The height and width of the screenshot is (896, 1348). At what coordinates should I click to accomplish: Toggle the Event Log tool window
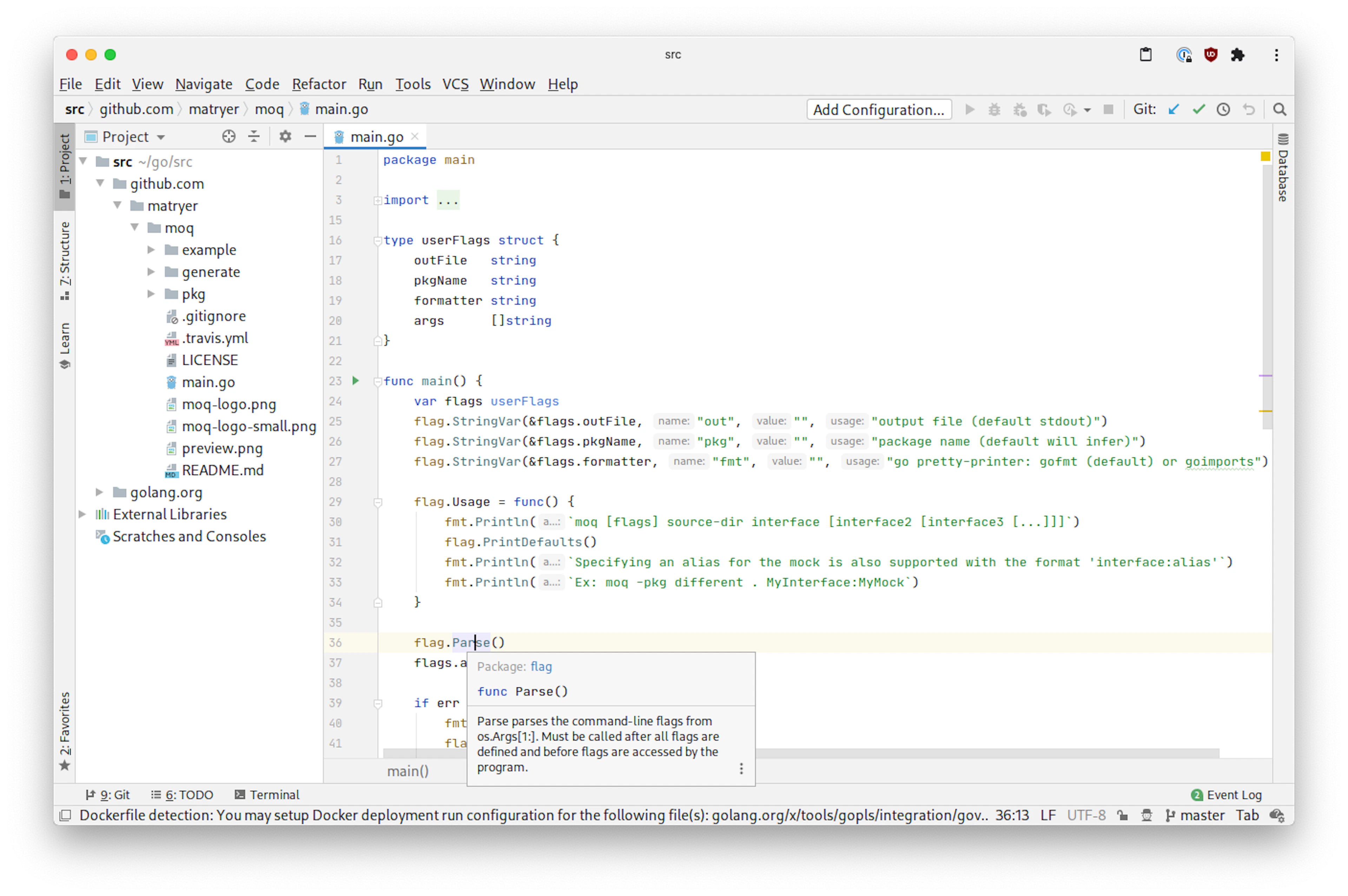tap(1226, 795)
